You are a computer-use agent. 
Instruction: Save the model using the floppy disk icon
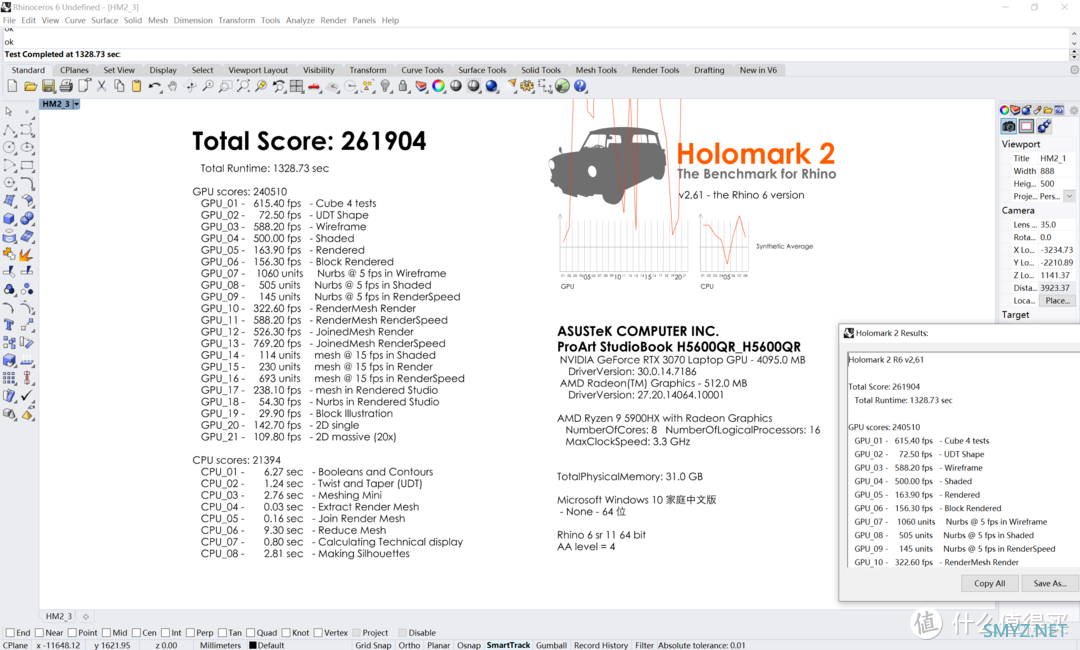48,86
